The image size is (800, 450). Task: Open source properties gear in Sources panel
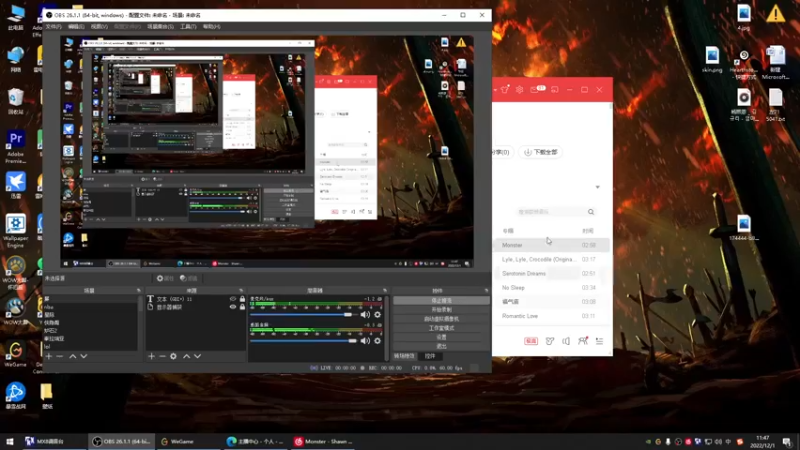[173, 356]
